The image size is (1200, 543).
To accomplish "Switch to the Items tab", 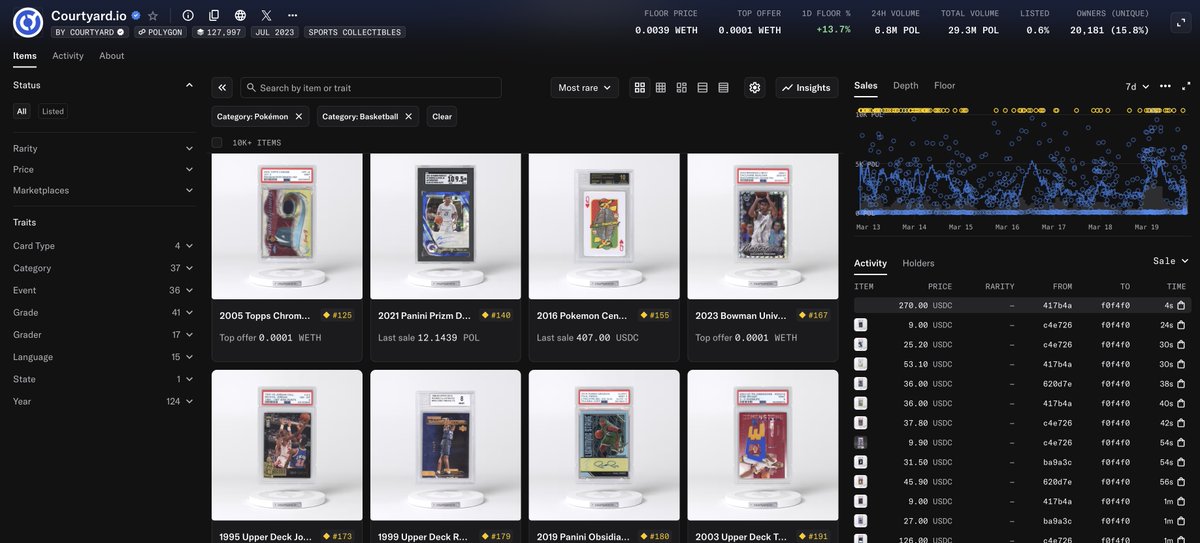I will (x=25, y=56).
